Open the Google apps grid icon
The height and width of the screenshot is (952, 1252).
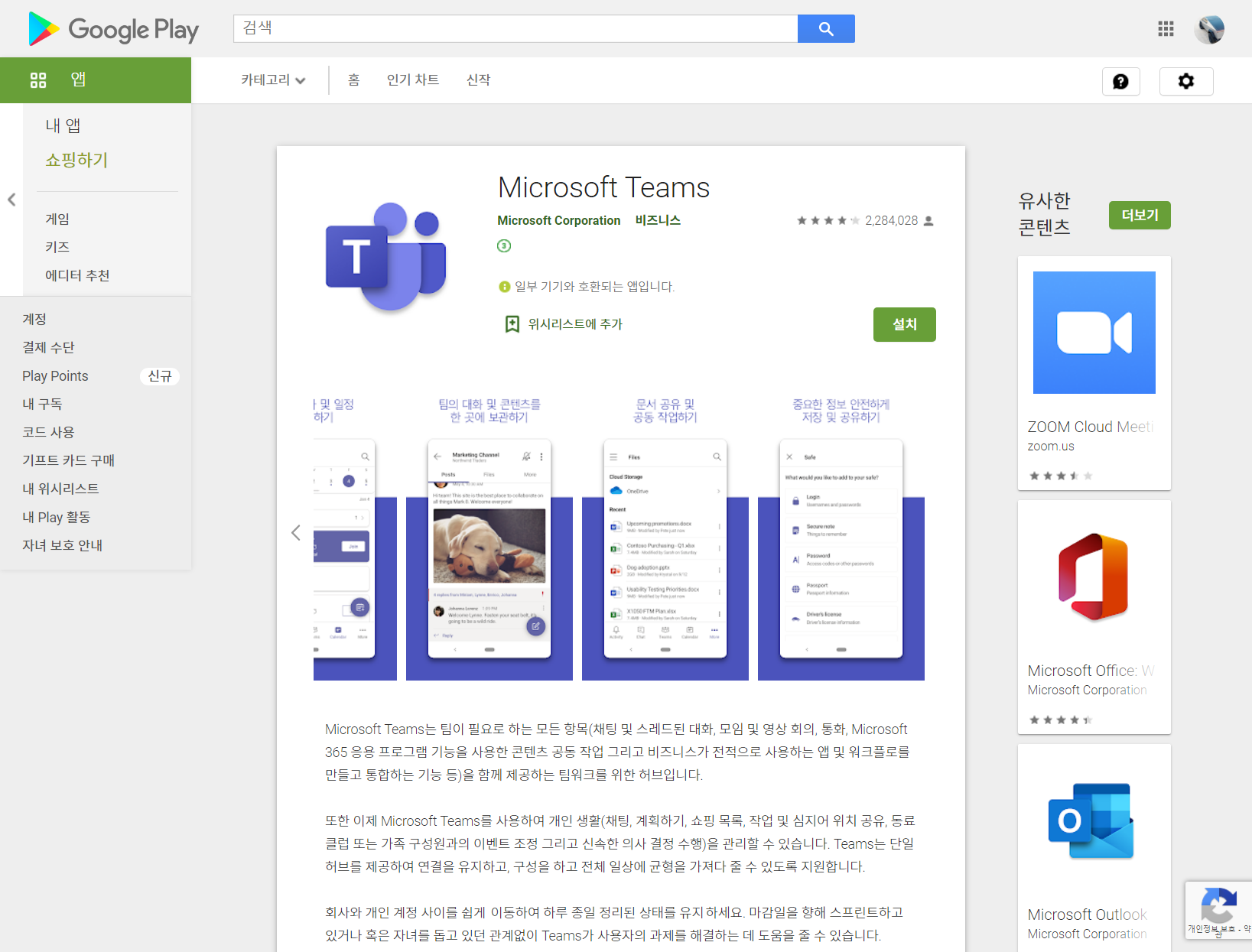[1166, 29]
